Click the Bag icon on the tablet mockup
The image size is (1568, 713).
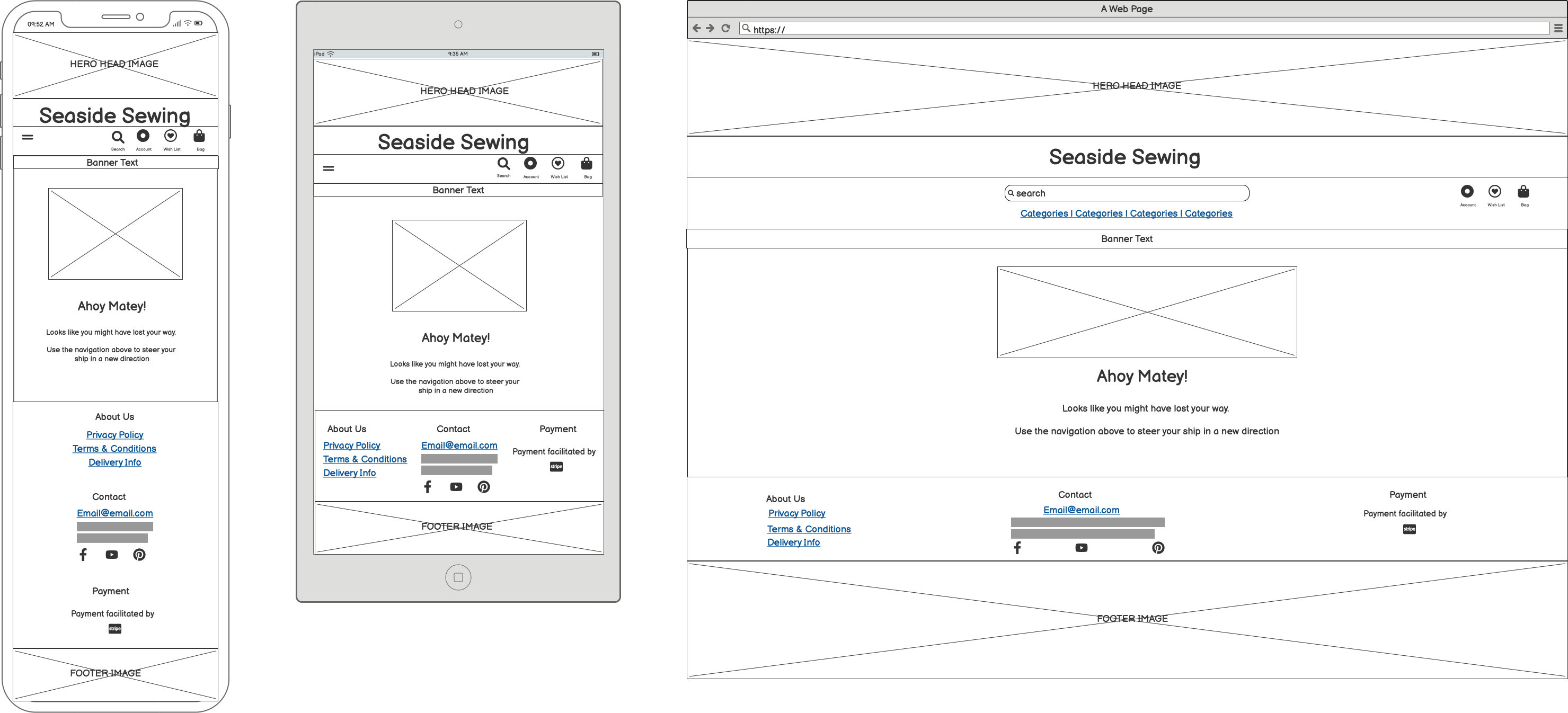pyautogui.click(x=587, y=164)
